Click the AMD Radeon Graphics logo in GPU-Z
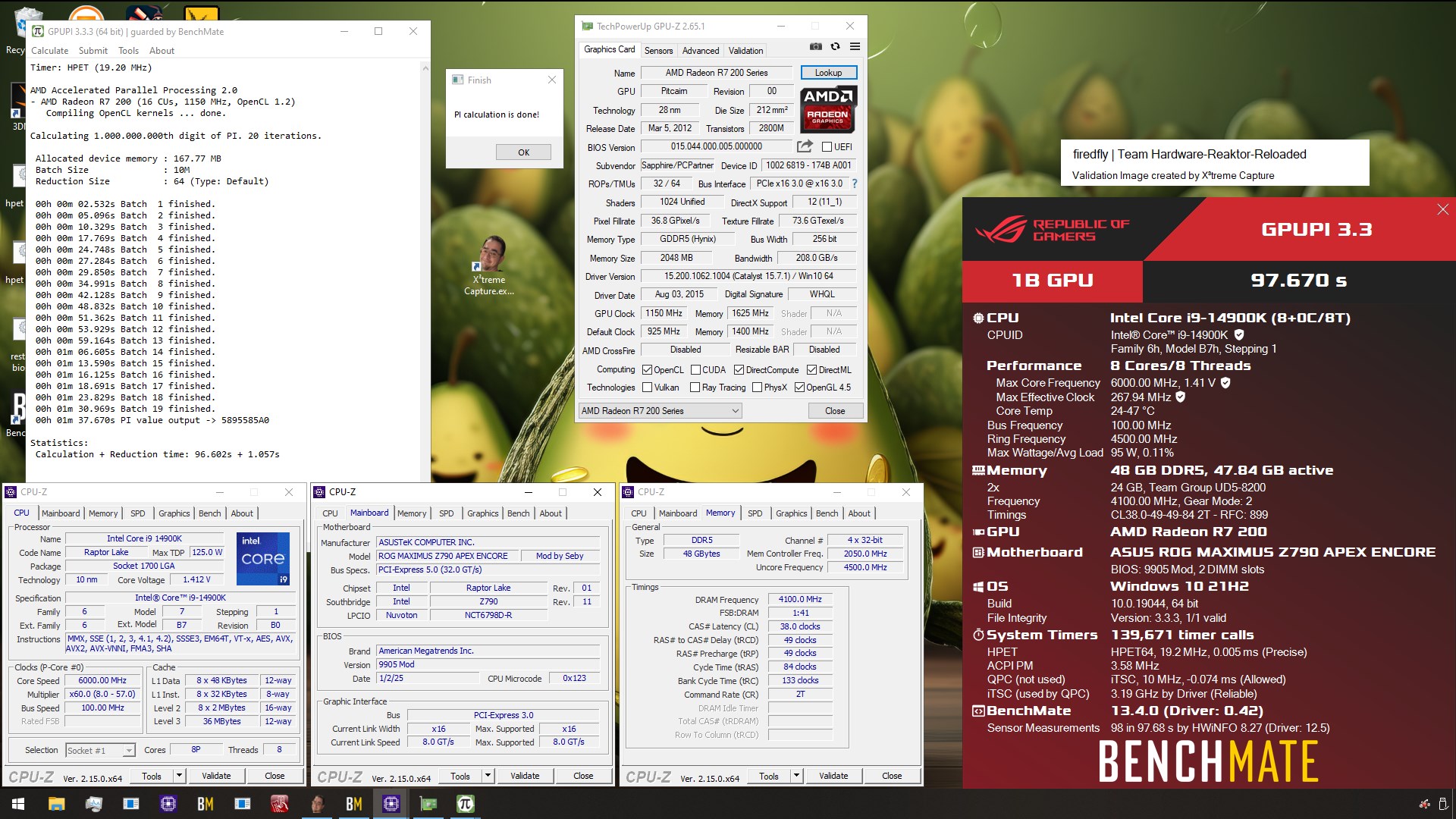Screen dimensions: 1456x819 [x=828, y=109]
